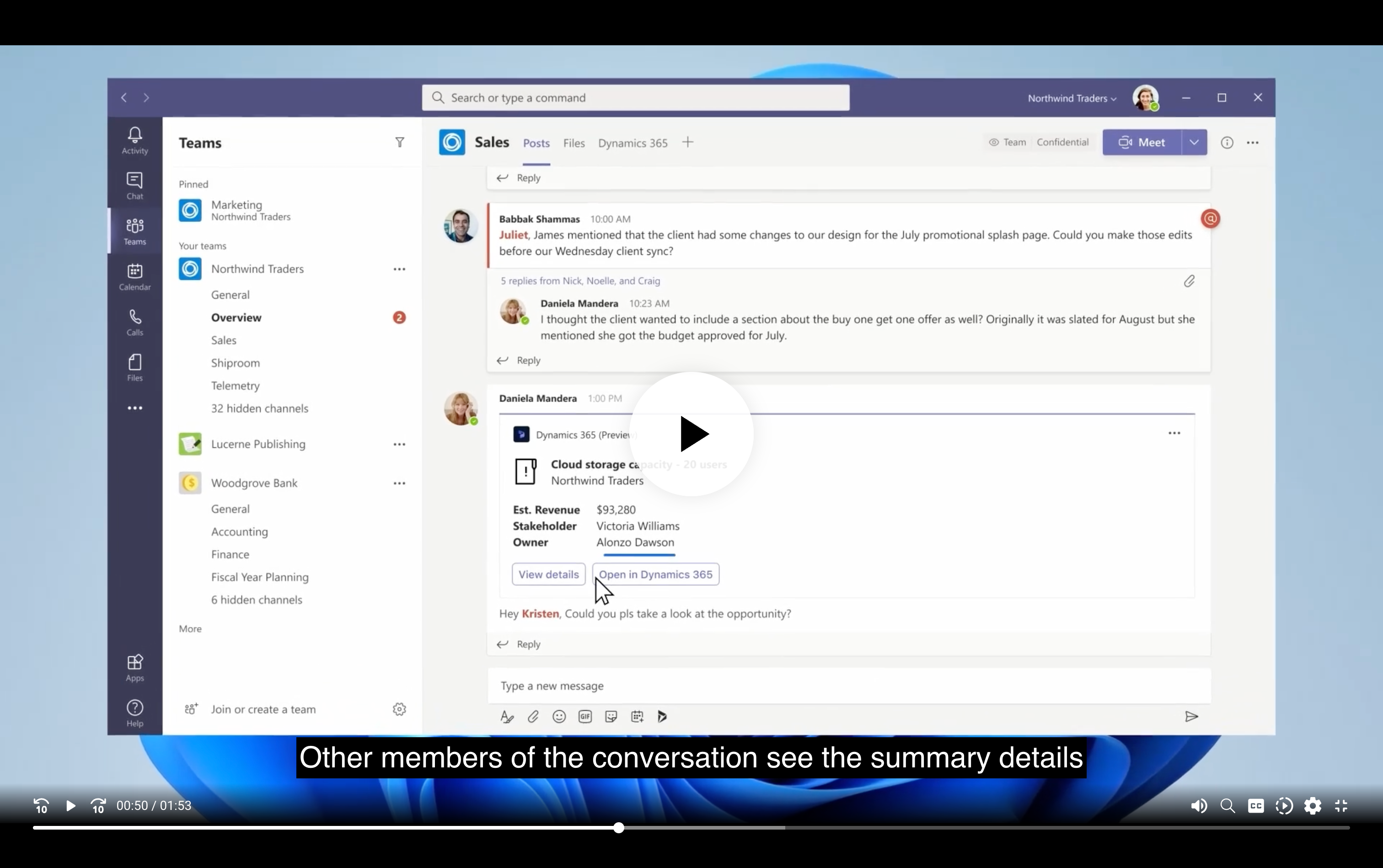
Task: Click Join or create a team
Action: tap(263, 709)
